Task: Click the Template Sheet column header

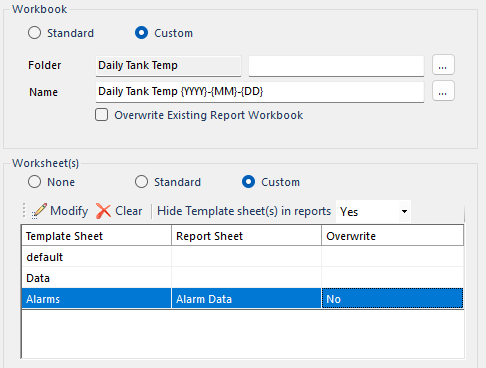Action: 96,236
